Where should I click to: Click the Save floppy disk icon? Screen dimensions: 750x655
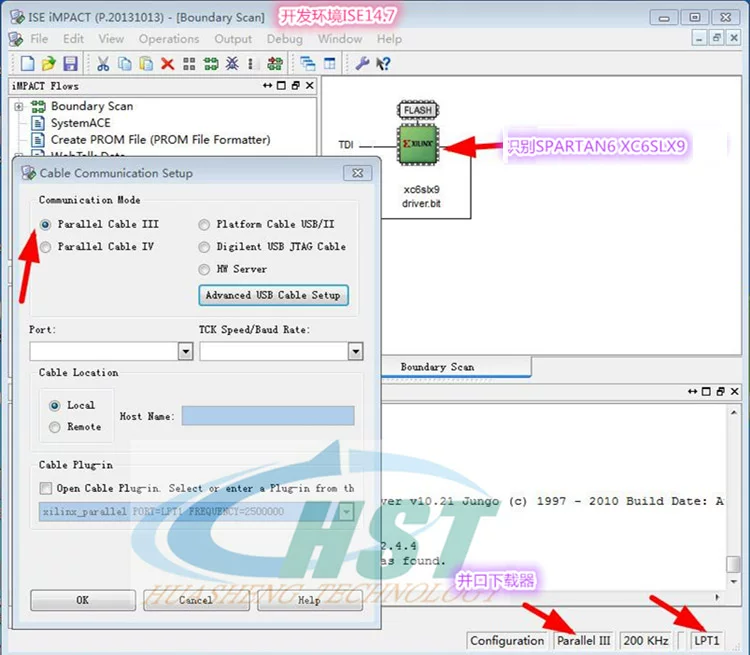70,63
